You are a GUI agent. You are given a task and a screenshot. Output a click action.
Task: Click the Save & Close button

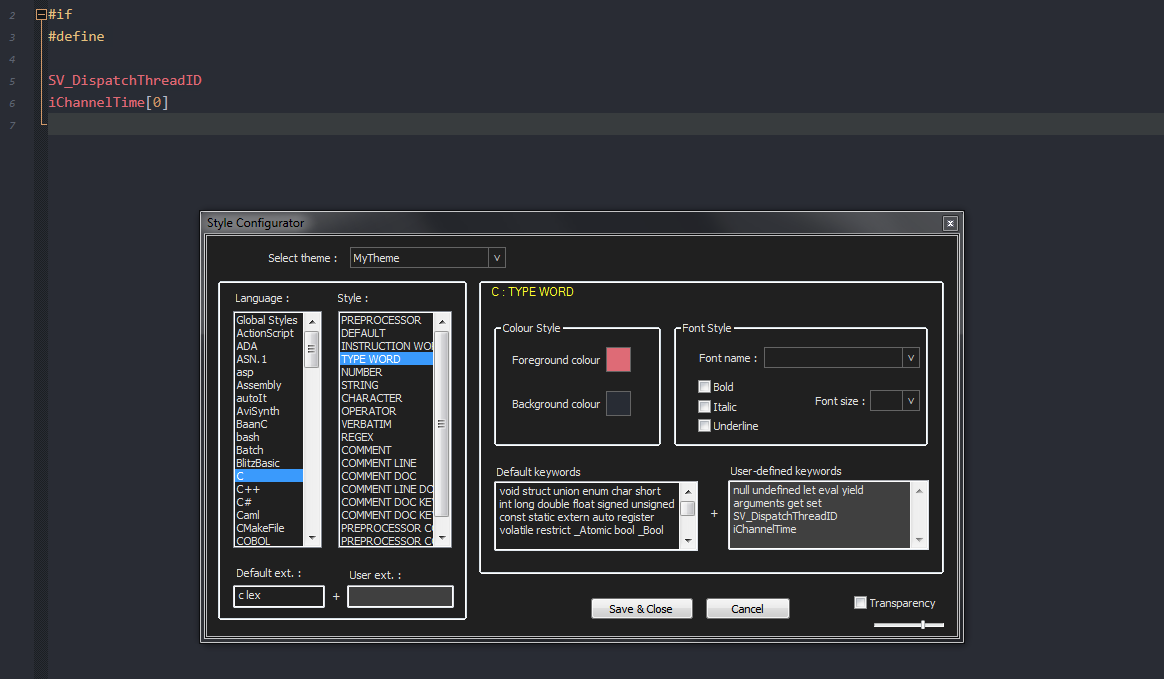pyautogui.click(x=641, y=609)
